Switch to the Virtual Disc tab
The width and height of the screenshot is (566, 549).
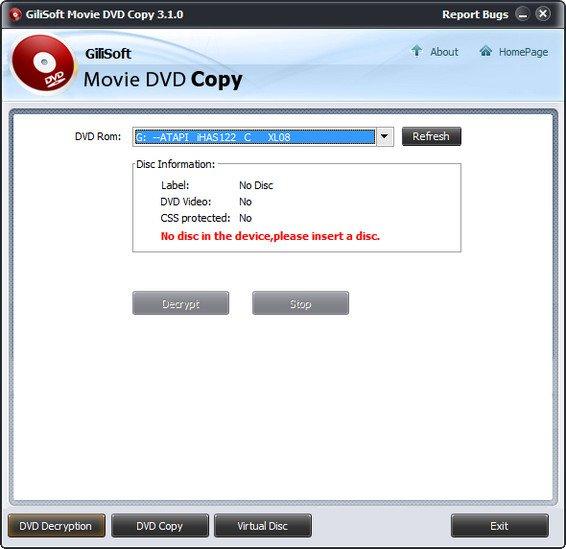(x=262, y=526)
